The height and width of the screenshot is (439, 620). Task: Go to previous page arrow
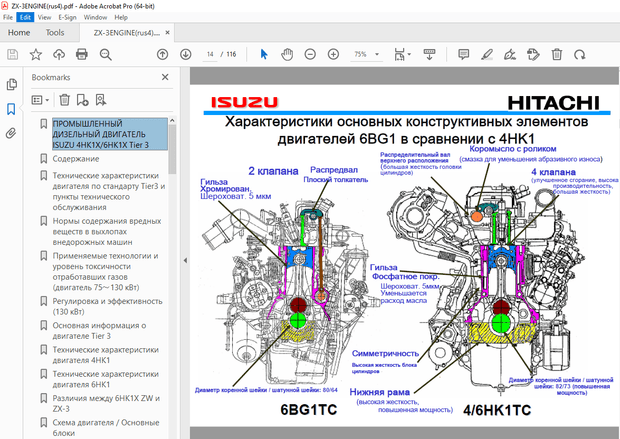pos(163,54)
